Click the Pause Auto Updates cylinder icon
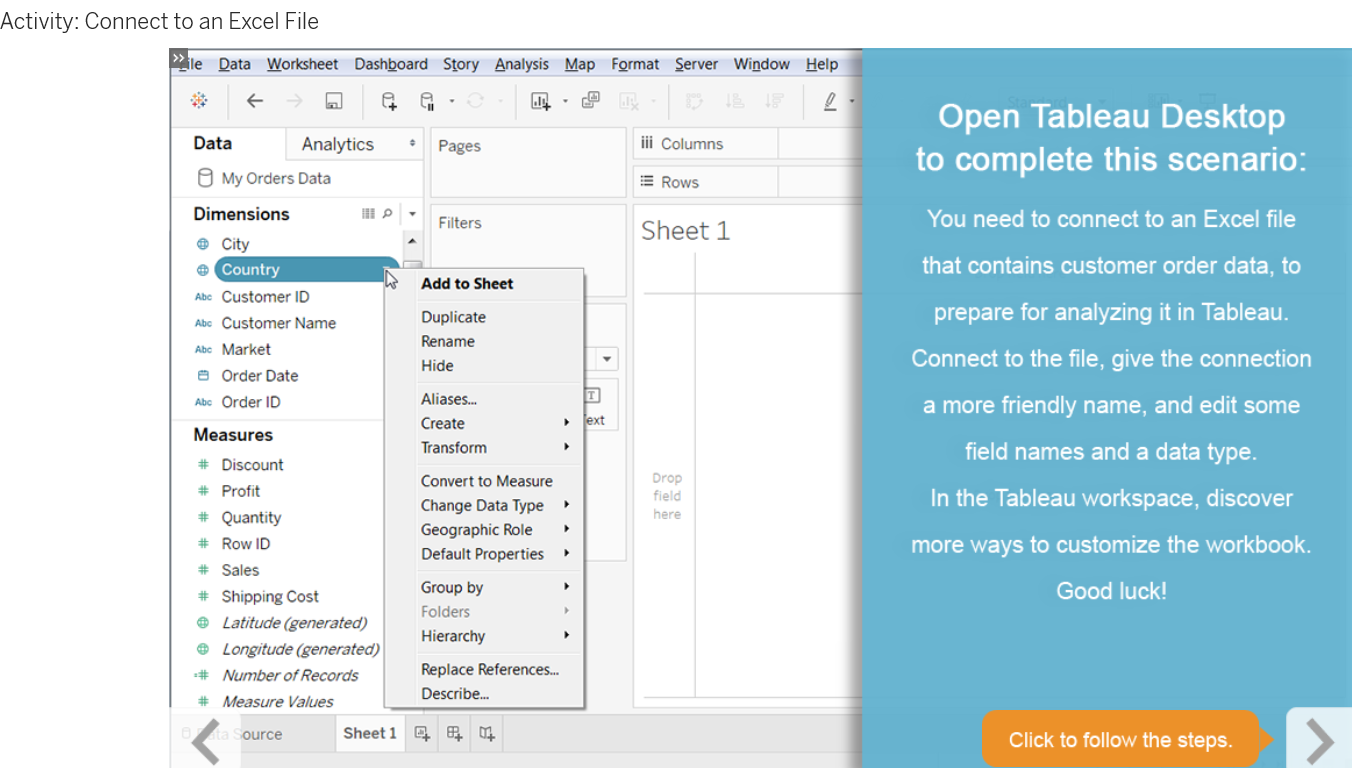Image resolution: width=1352 pixels, height=768 pixels. coord(427,101)
